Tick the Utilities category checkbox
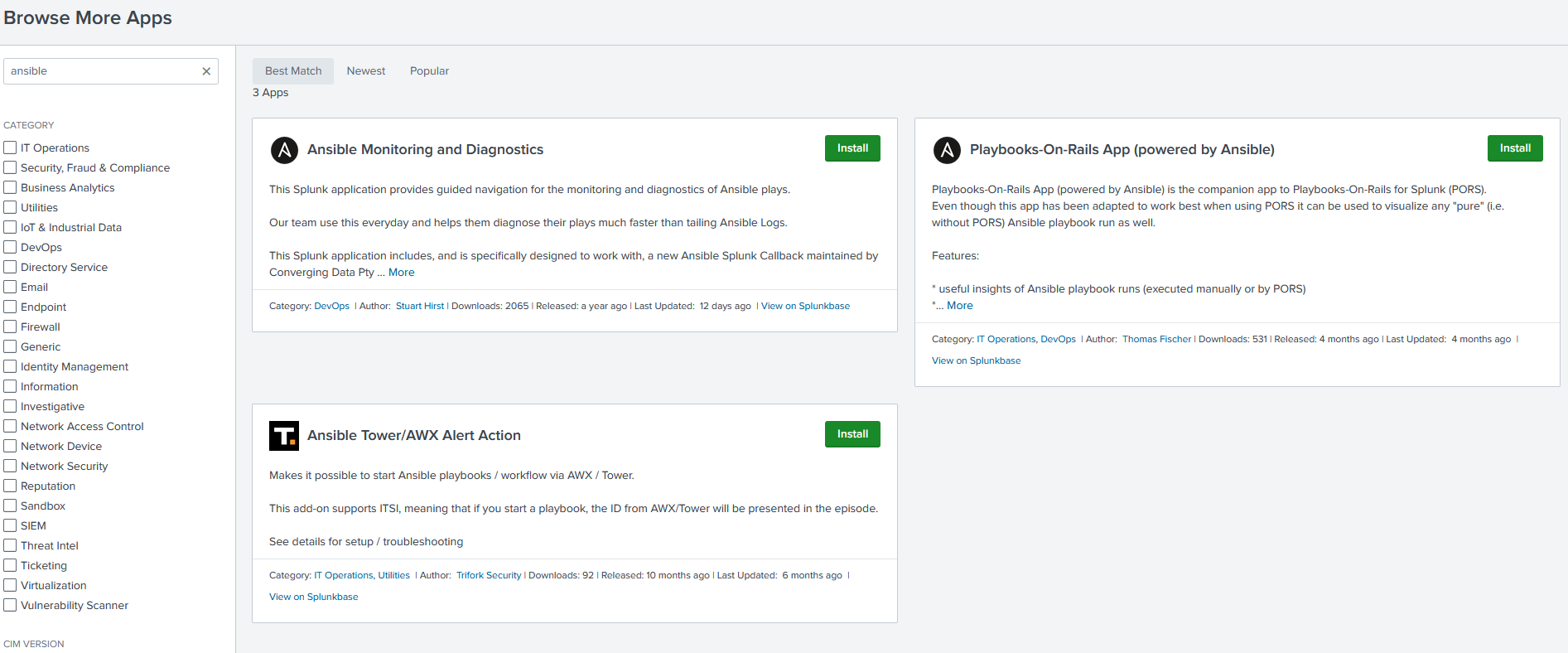Image resolution: width=1568 pixels, height=653 pixels. 10,207
